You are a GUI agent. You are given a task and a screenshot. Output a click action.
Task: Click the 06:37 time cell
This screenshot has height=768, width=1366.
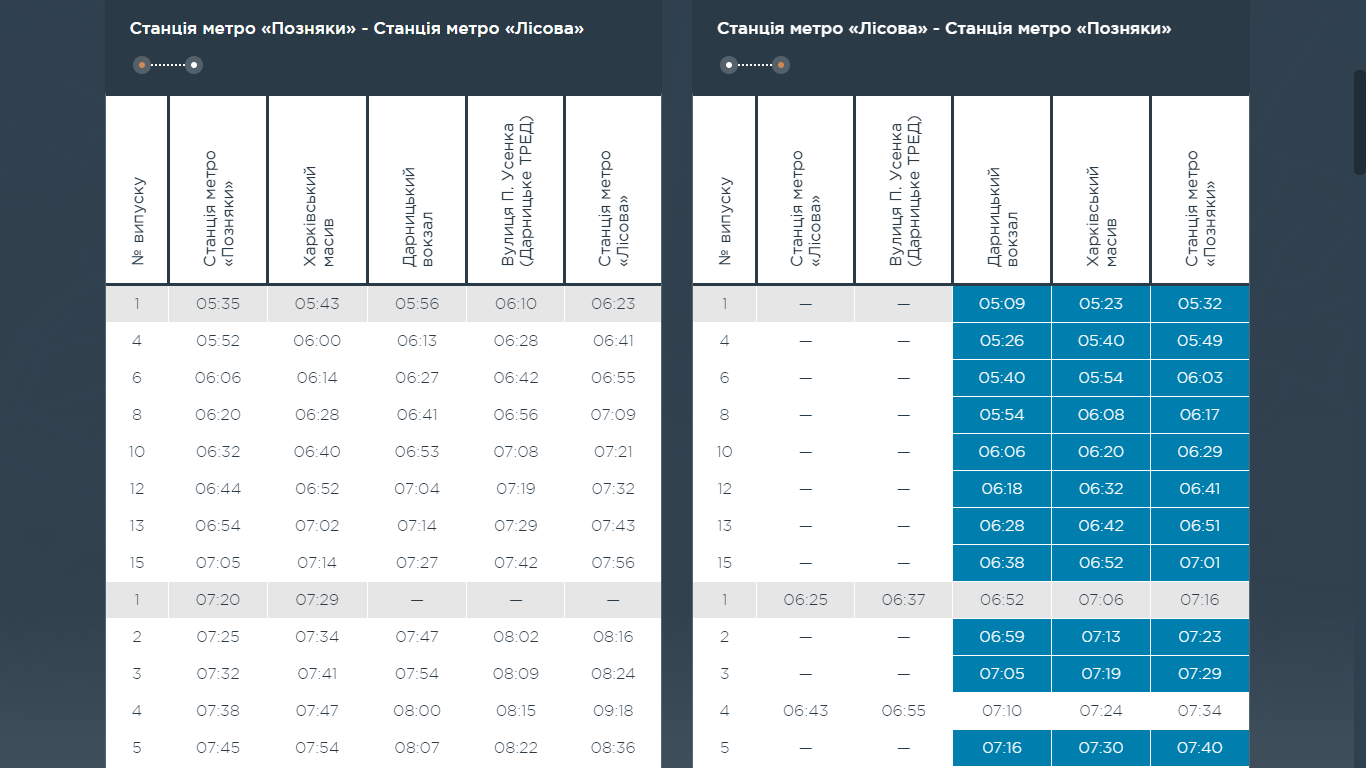tap(904, 600)
